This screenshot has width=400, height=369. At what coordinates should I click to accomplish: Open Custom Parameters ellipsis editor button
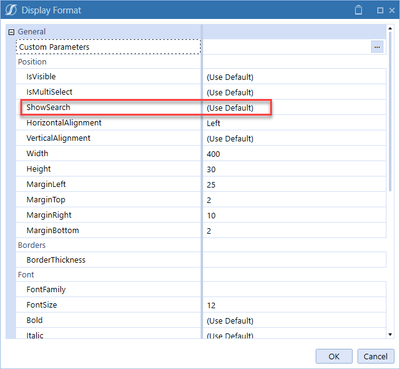377,47
